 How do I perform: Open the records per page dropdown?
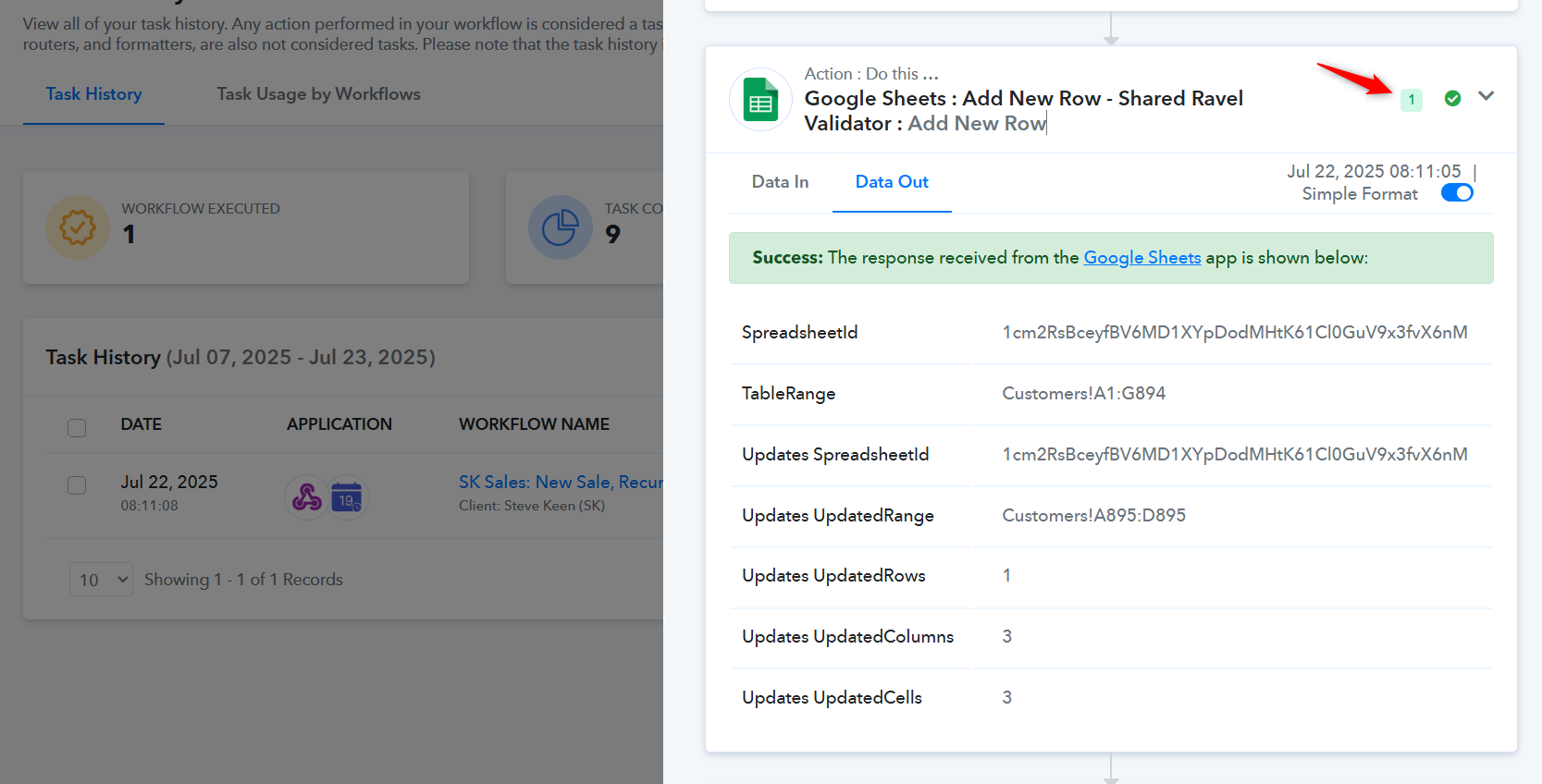point(102,580)
